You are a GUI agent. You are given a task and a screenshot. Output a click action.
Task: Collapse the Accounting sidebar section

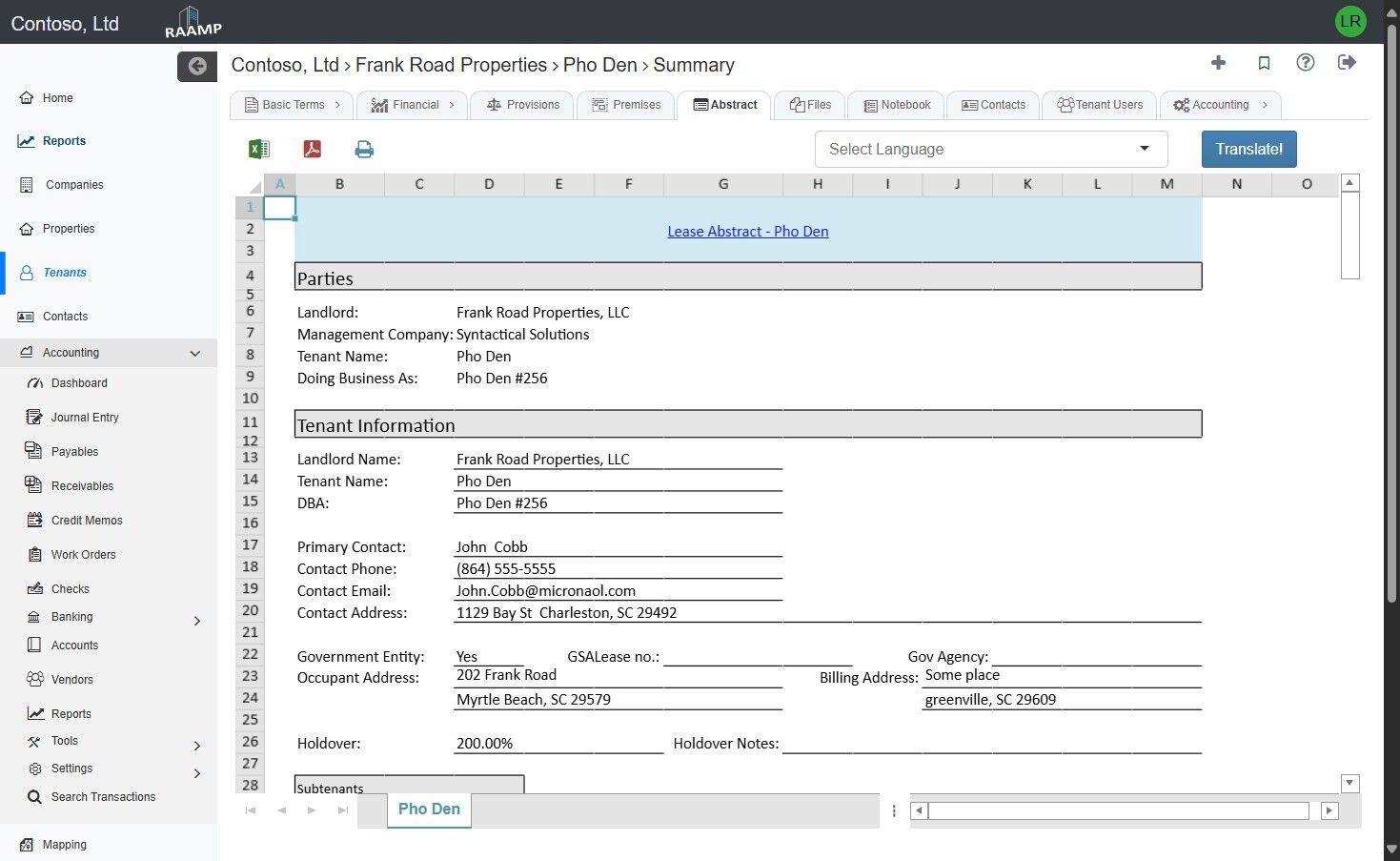tap(194, 353)
